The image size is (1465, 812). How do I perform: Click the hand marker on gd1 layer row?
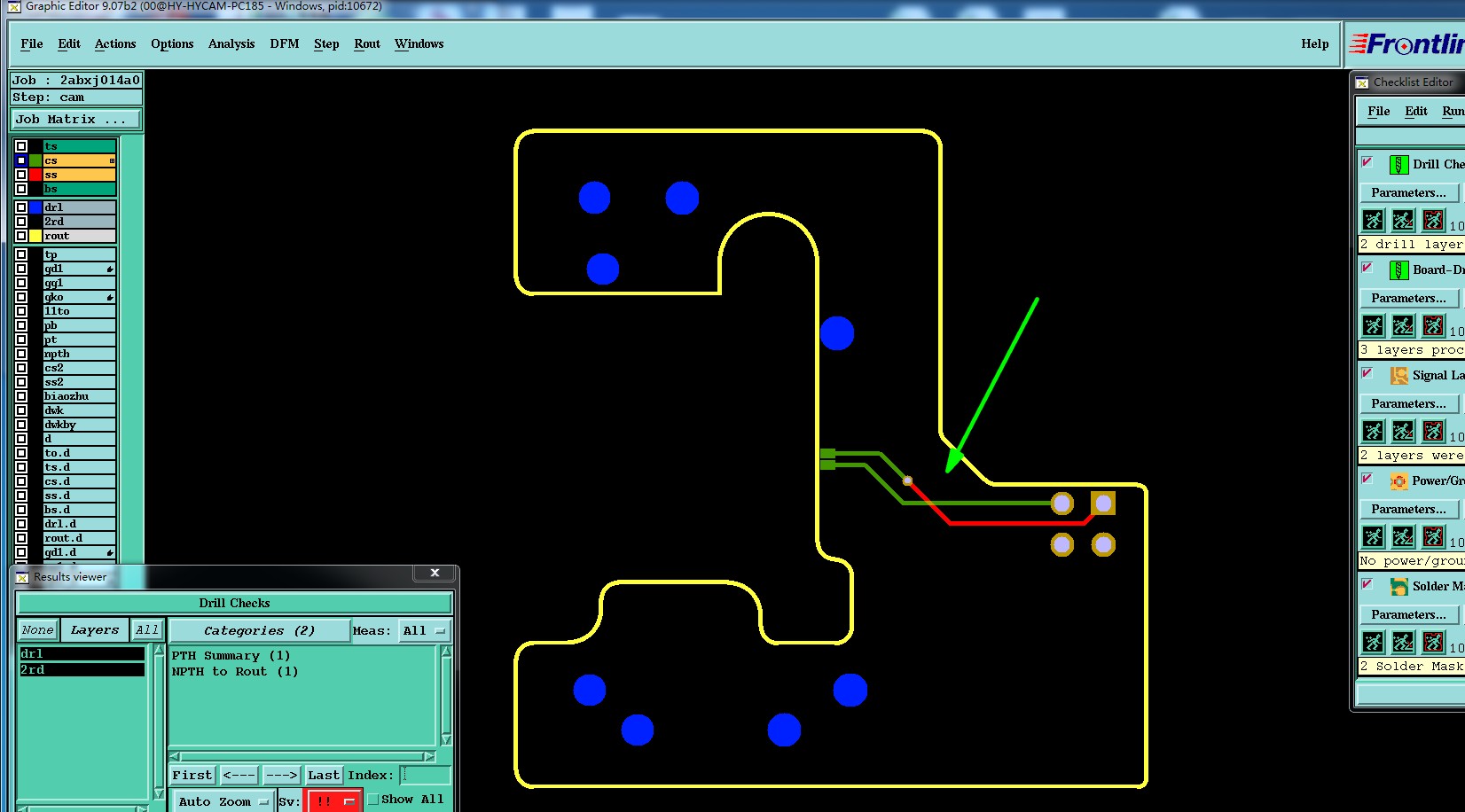coord(110,269)
